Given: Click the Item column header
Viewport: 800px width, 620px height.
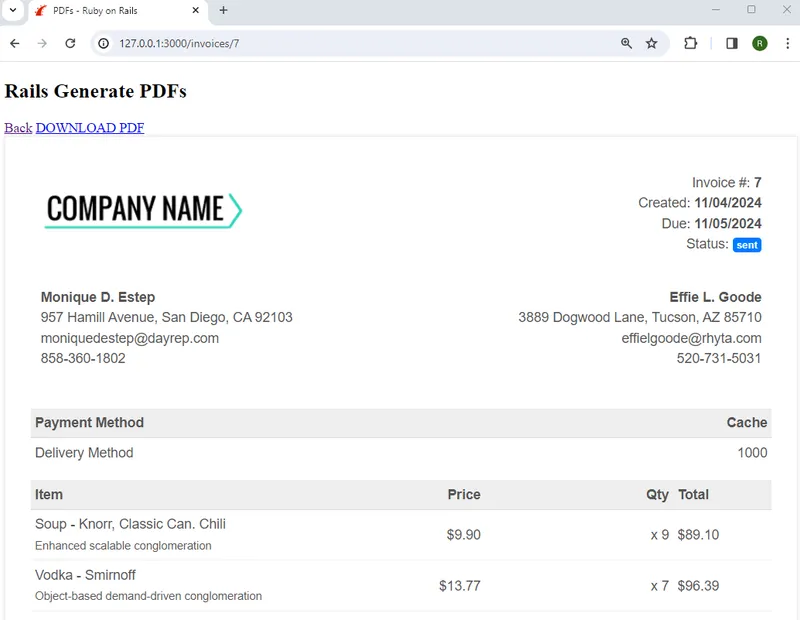Looking at the screenshot, I should (49, 494).
